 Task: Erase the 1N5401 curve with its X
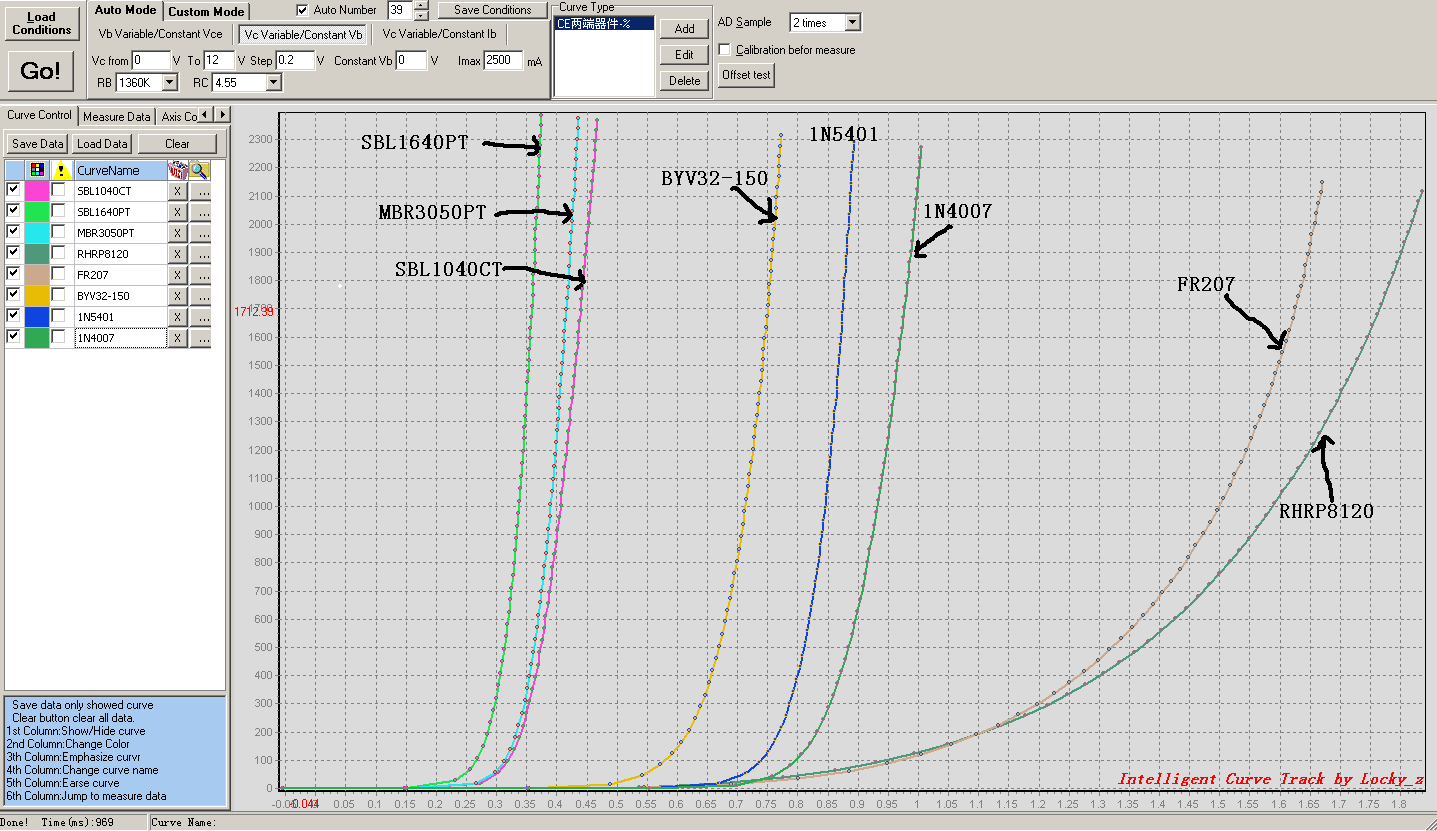(x=176, y=317)
